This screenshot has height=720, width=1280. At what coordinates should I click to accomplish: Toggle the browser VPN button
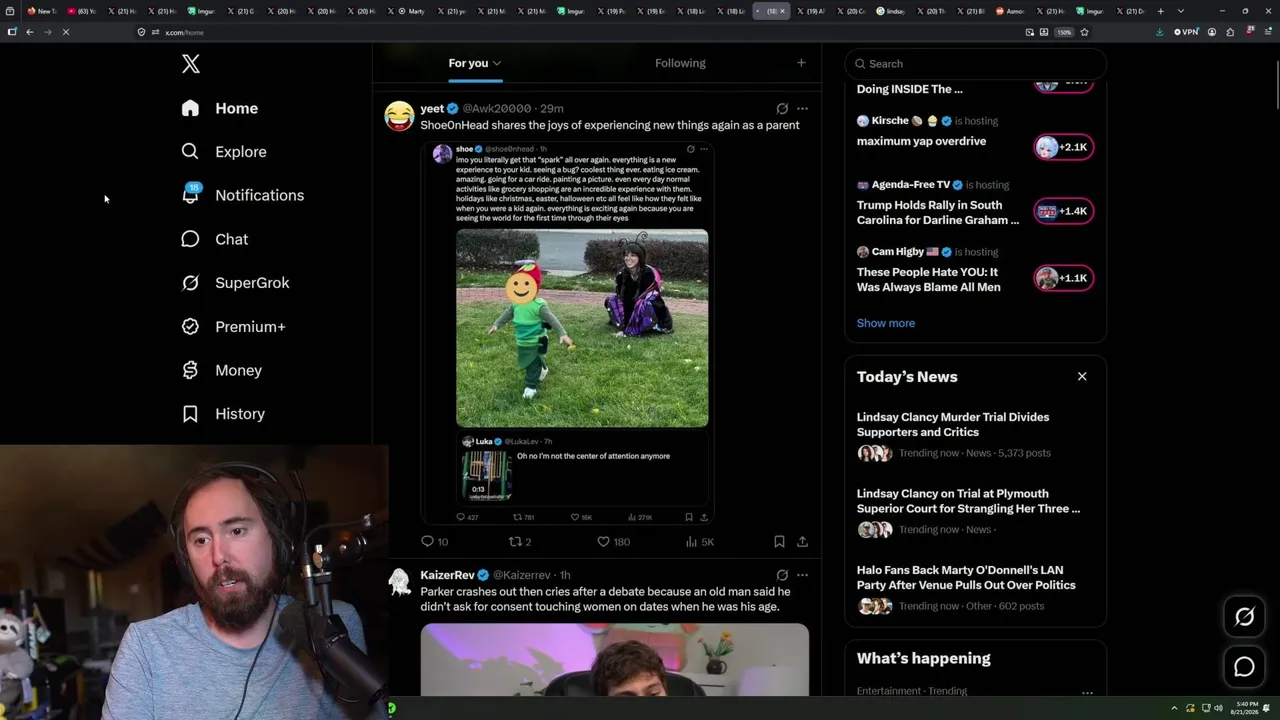pyautogui.click(x=1186, y=32)
